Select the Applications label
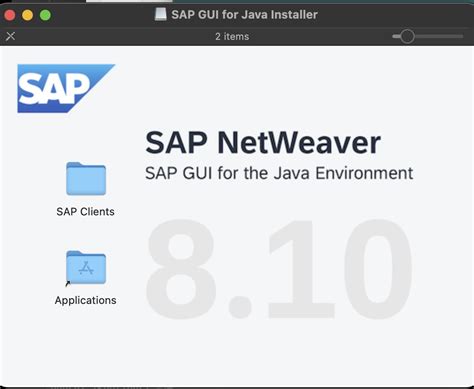 pyautogui.click(x=86, y=300)
